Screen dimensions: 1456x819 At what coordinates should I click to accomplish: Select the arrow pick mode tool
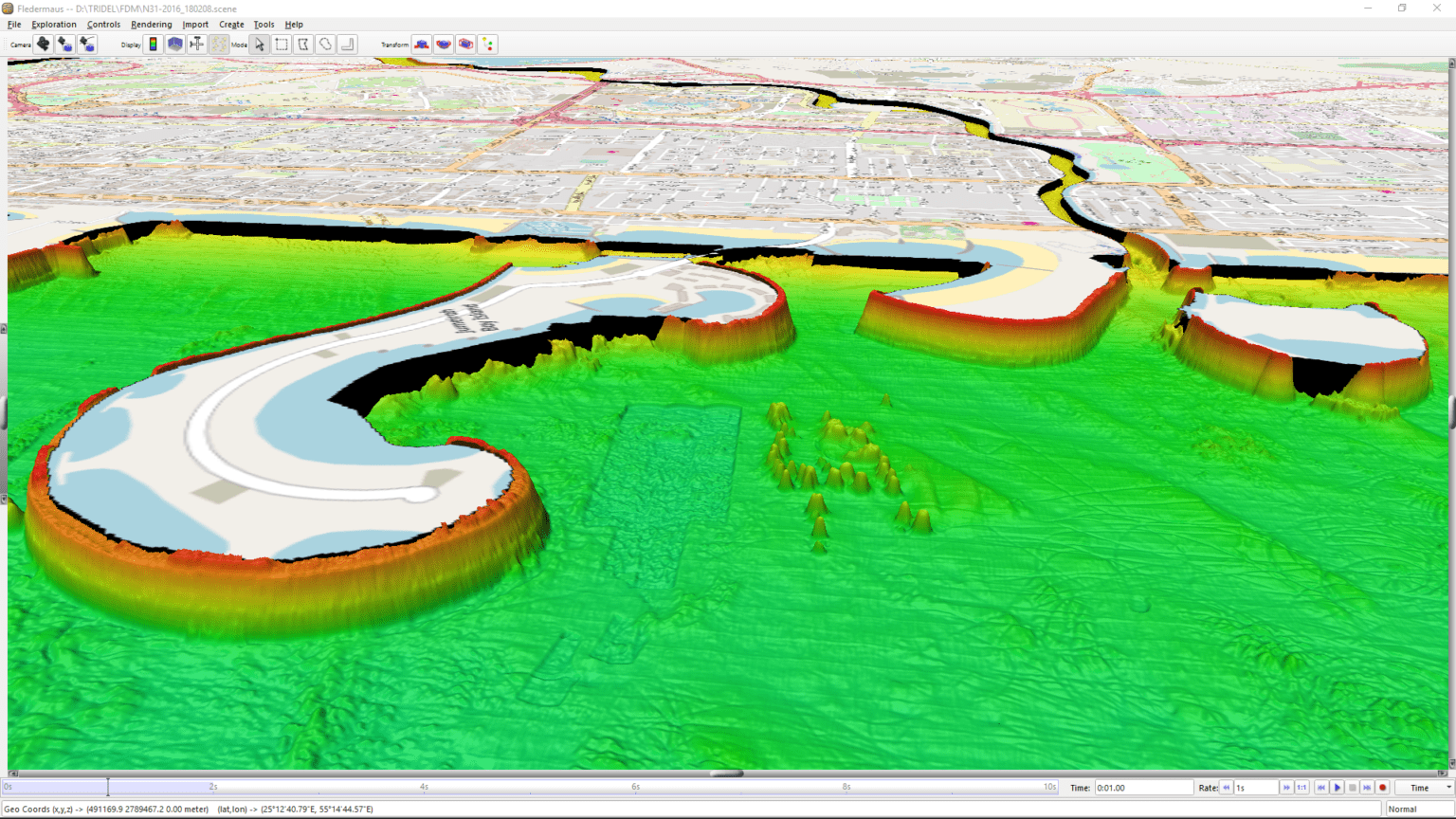260,44
